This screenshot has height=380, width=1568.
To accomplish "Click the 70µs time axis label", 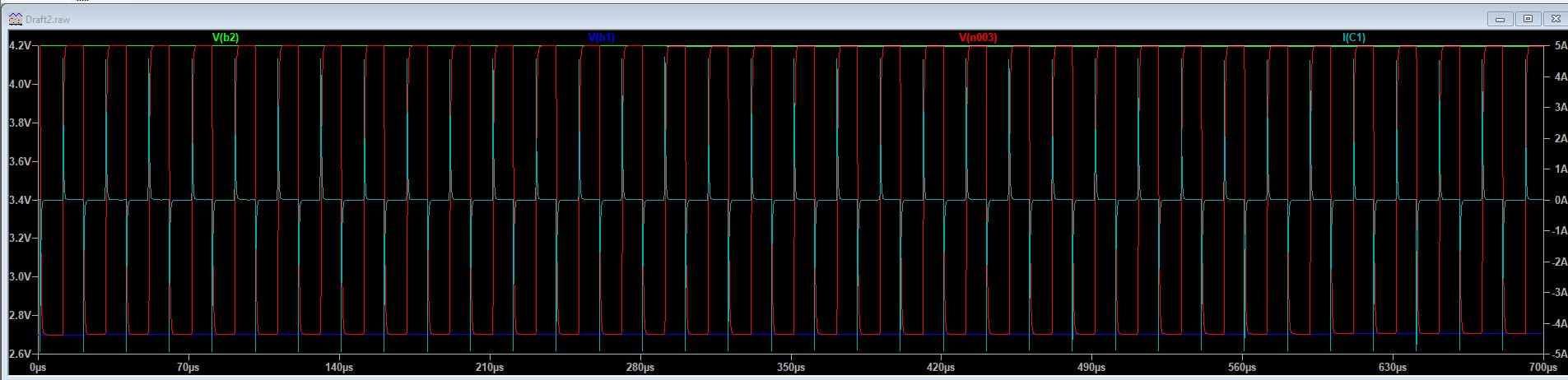I will [x=188, y=367].
